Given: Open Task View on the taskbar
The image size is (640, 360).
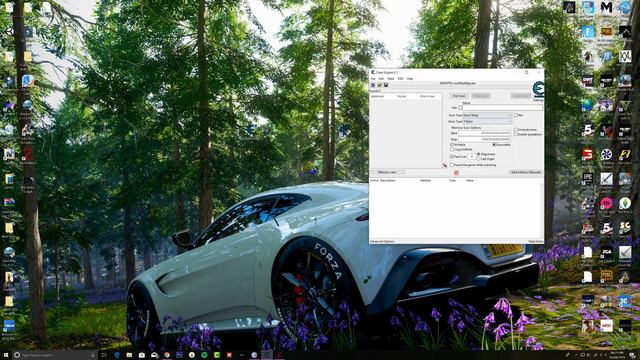Looking at the screenshot, I should 104,355.
